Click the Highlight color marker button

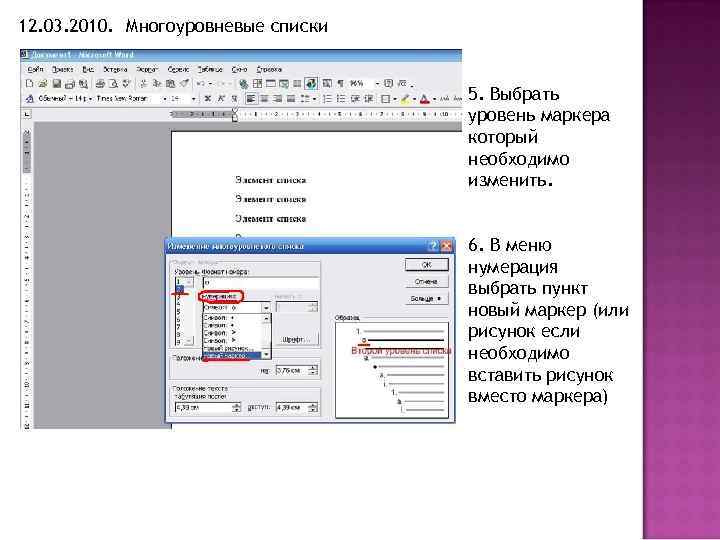point(405,99)
